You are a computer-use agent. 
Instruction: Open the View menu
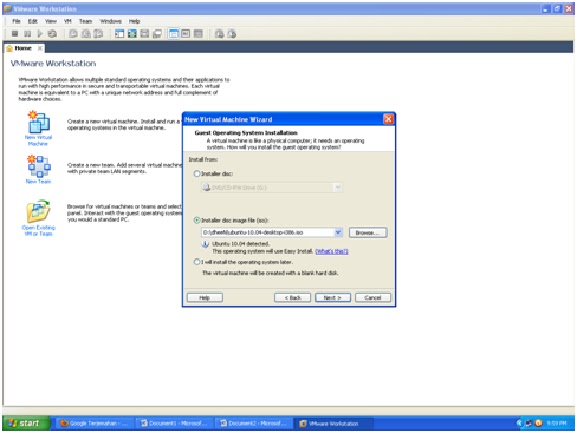51,21
